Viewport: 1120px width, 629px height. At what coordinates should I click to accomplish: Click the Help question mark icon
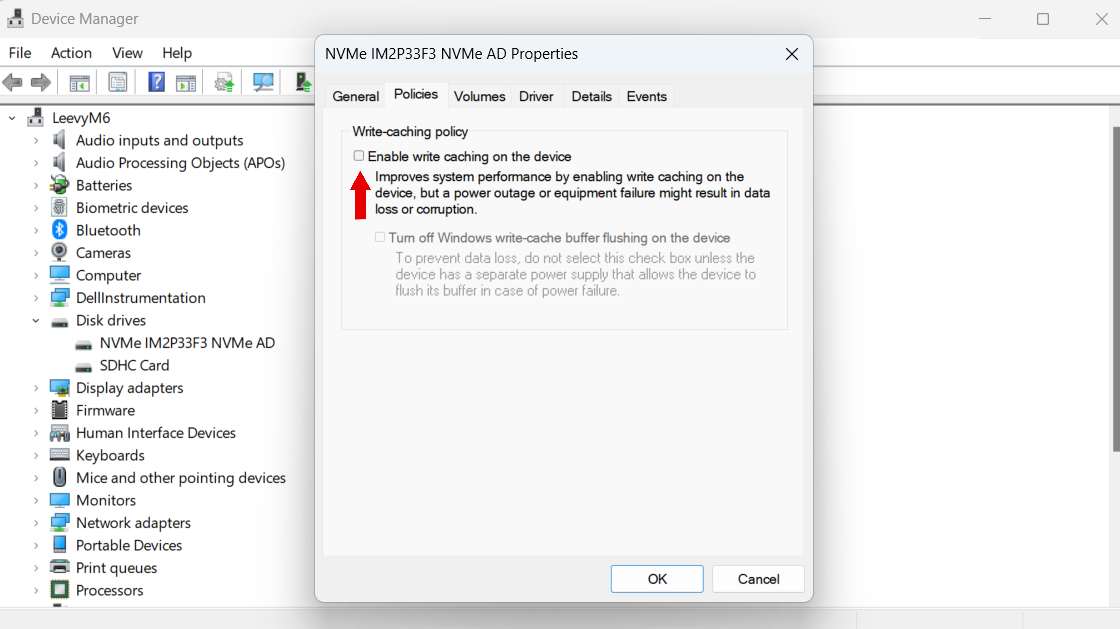click(156, 82)
